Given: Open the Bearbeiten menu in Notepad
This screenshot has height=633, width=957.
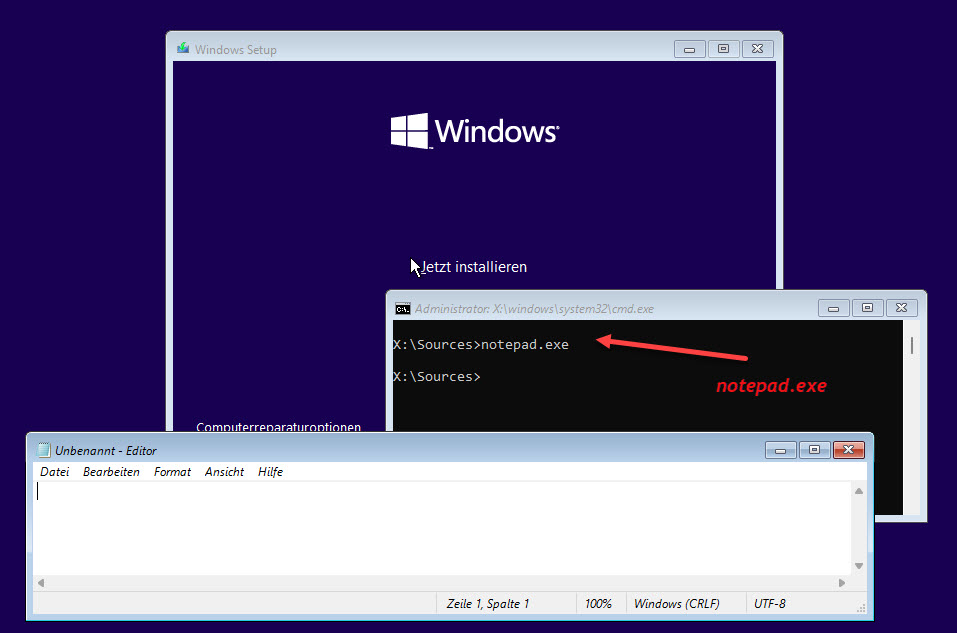Looking at the screenshot, I should tap(111, 471).
